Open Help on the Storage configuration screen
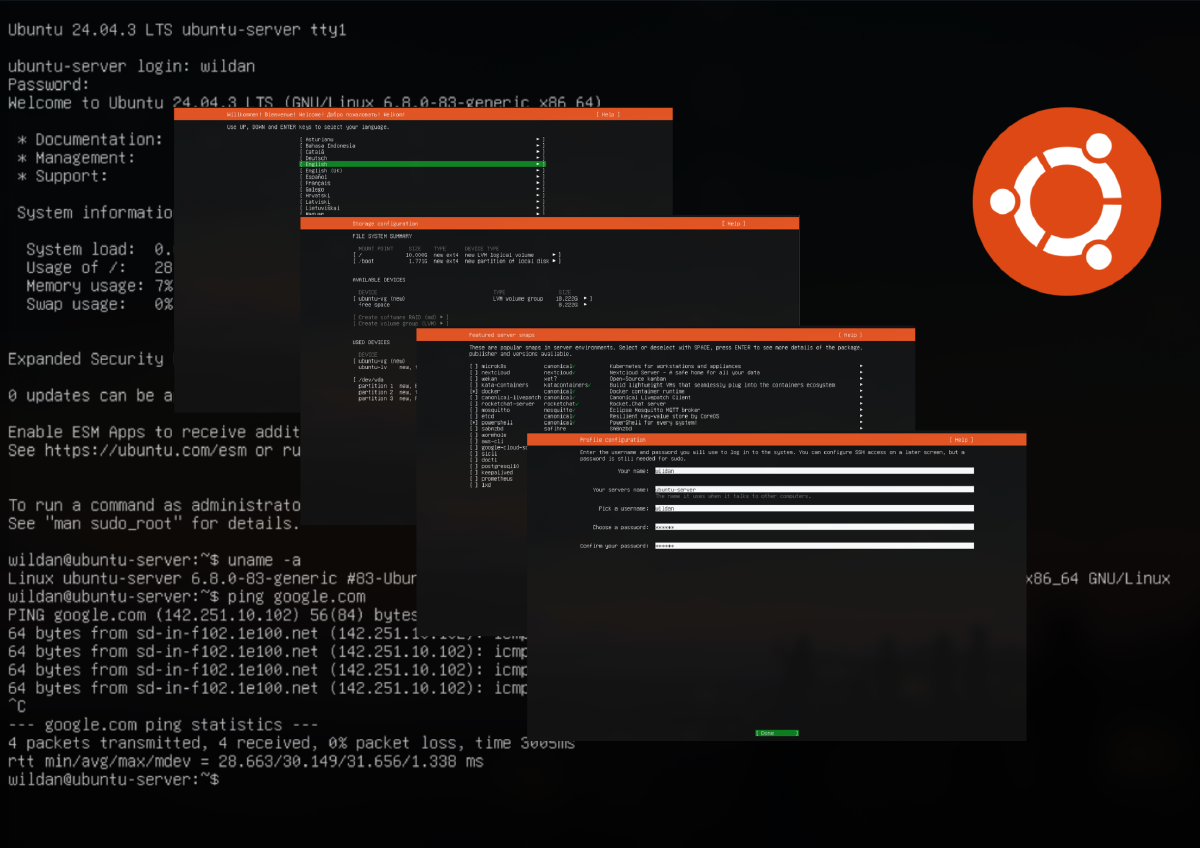 [x=733, y=223]
